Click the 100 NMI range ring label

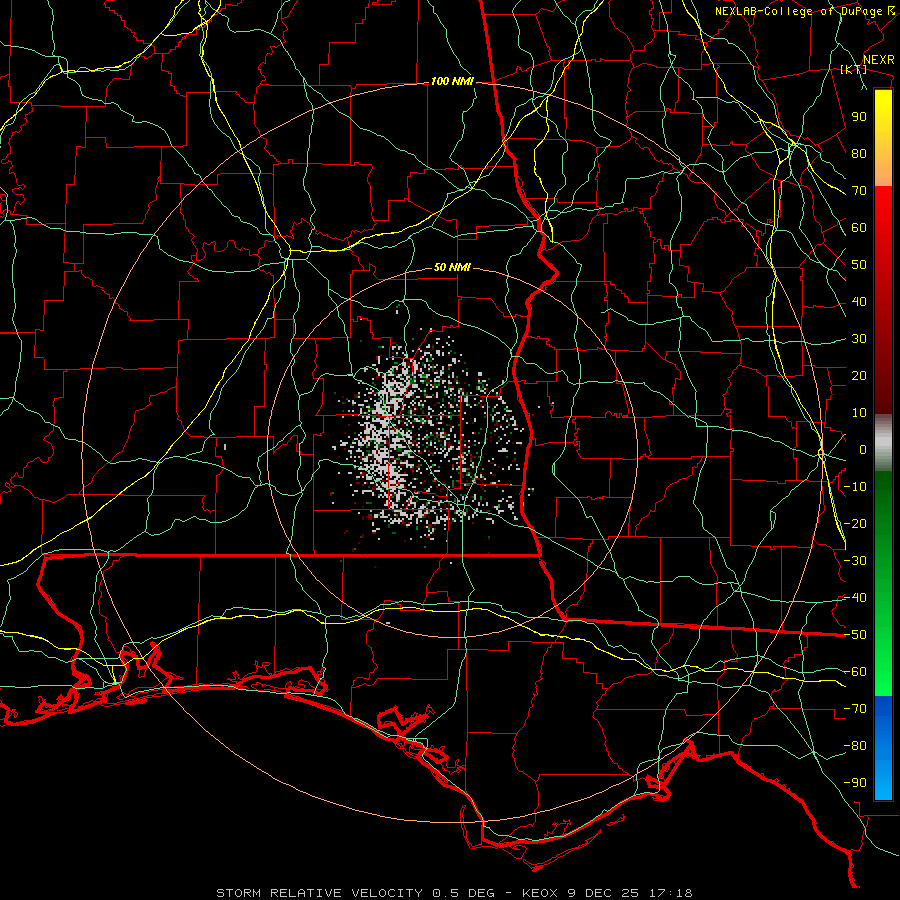pyautogui.click(x=452, y=82)
